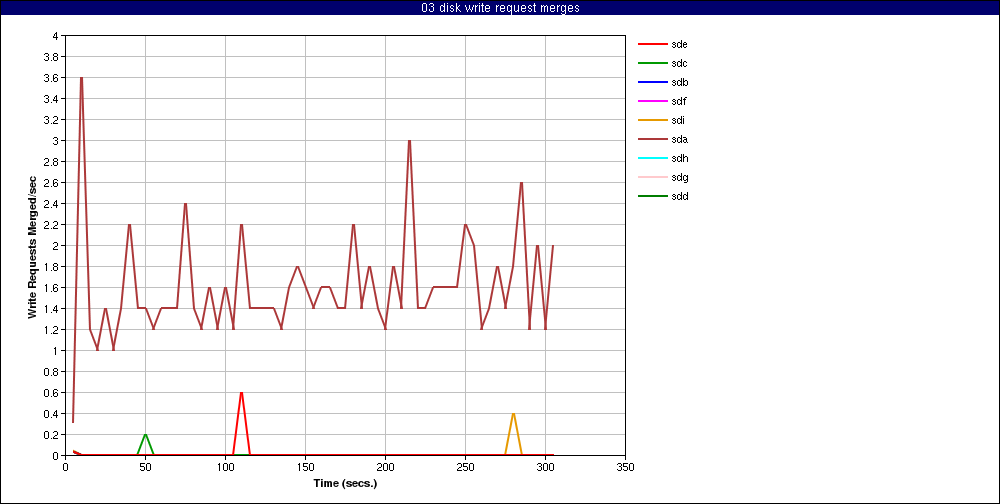Viewport: 1000px width, 504px height.
Task: Click the green sdc spike at 0.2
Action: coord(145,434)
